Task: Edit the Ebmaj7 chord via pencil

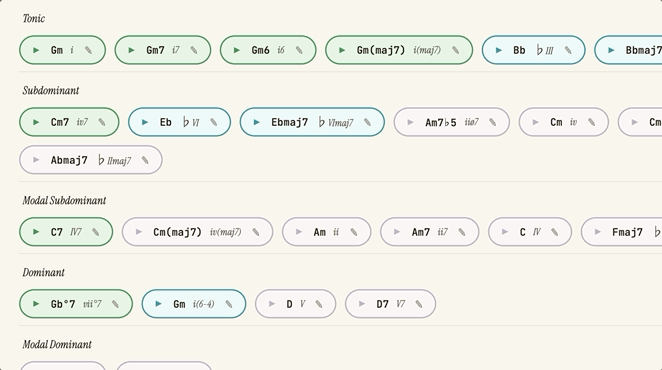Action: [x=367, y=122]
